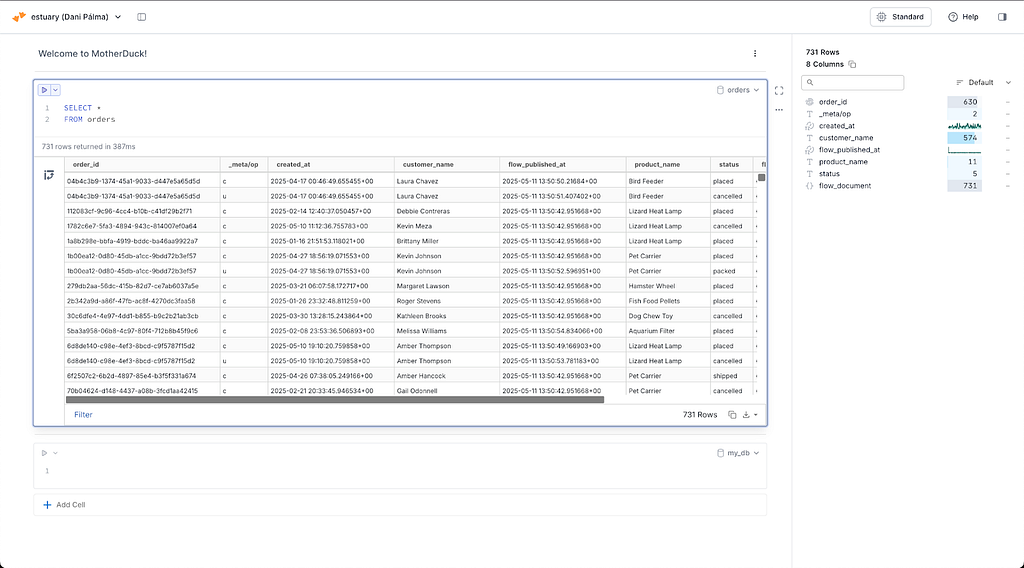Viewport: 1024px width, 568px height.
Task: Click the packed status cell
Action: 731,271
